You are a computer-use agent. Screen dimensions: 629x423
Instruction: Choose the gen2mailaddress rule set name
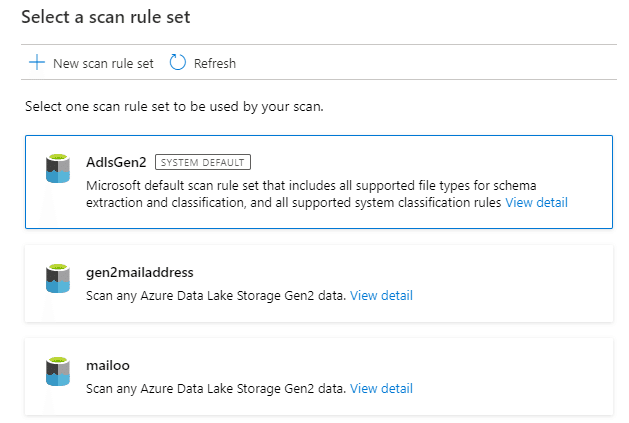(x=139, y=272)
